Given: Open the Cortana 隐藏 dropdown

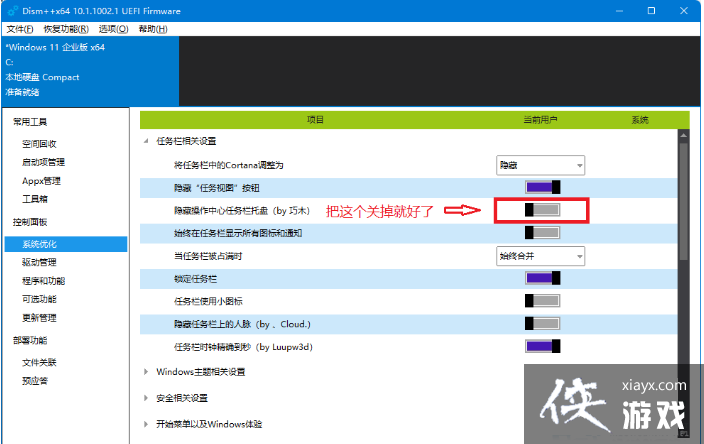Looking at the screenshot, I should point(541,165).
